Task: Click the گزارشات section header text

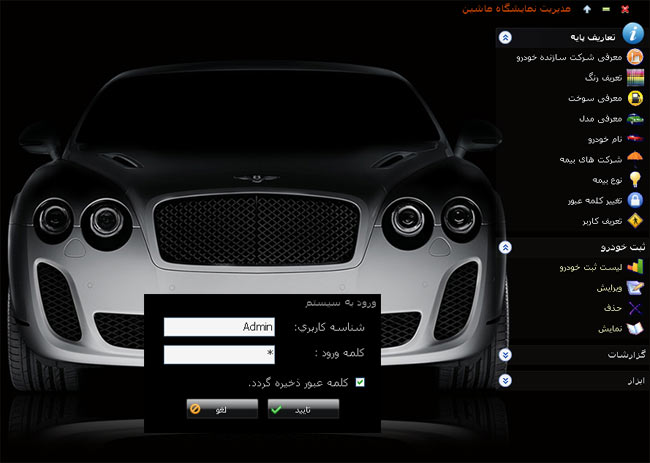Action: coord(626,355)
